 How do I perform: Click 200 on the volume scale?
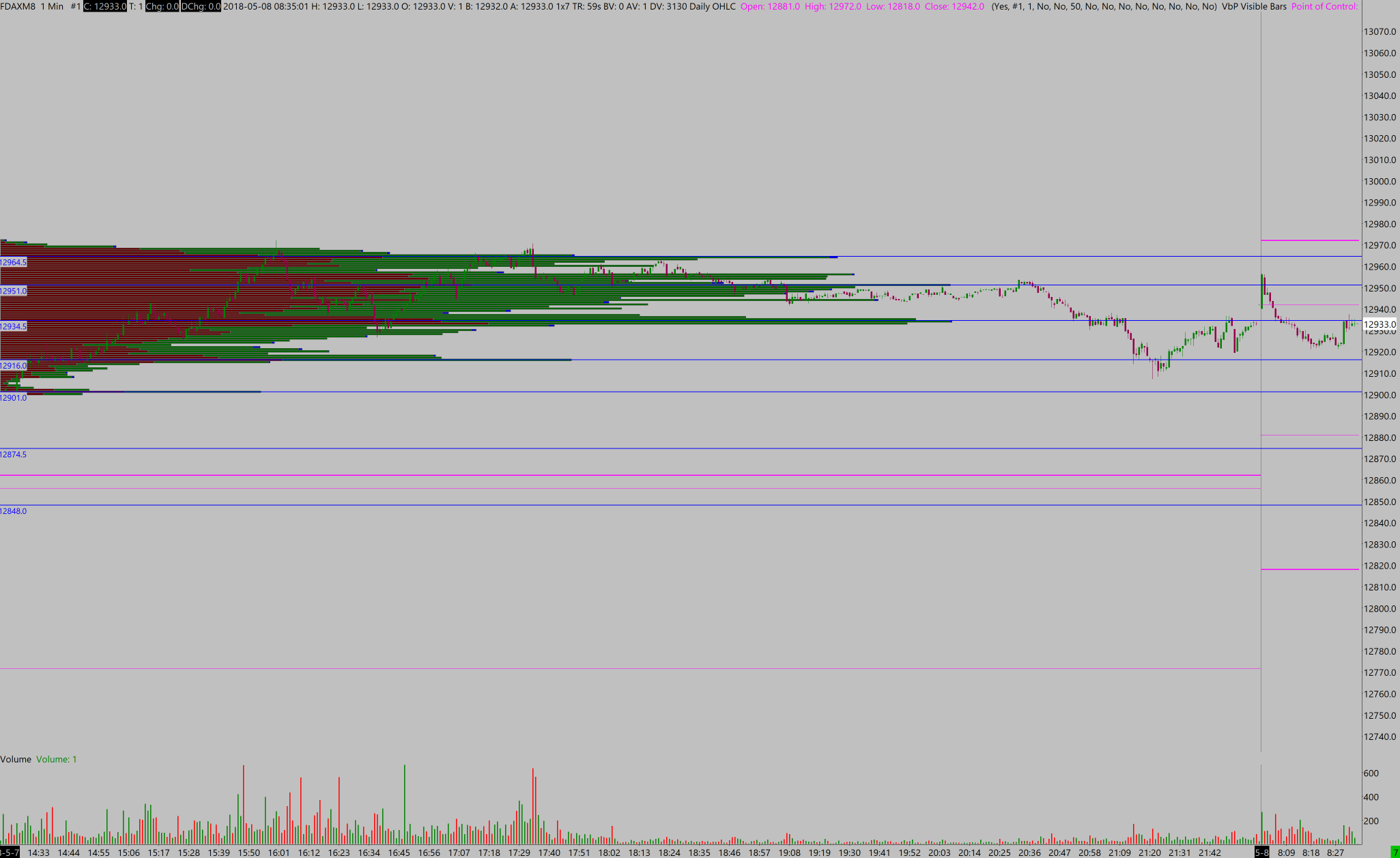(1371, 821)
